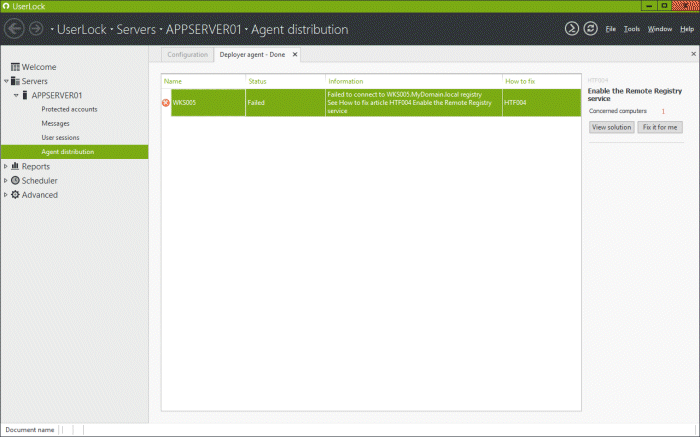Click the View solution button

pos(611,127)
